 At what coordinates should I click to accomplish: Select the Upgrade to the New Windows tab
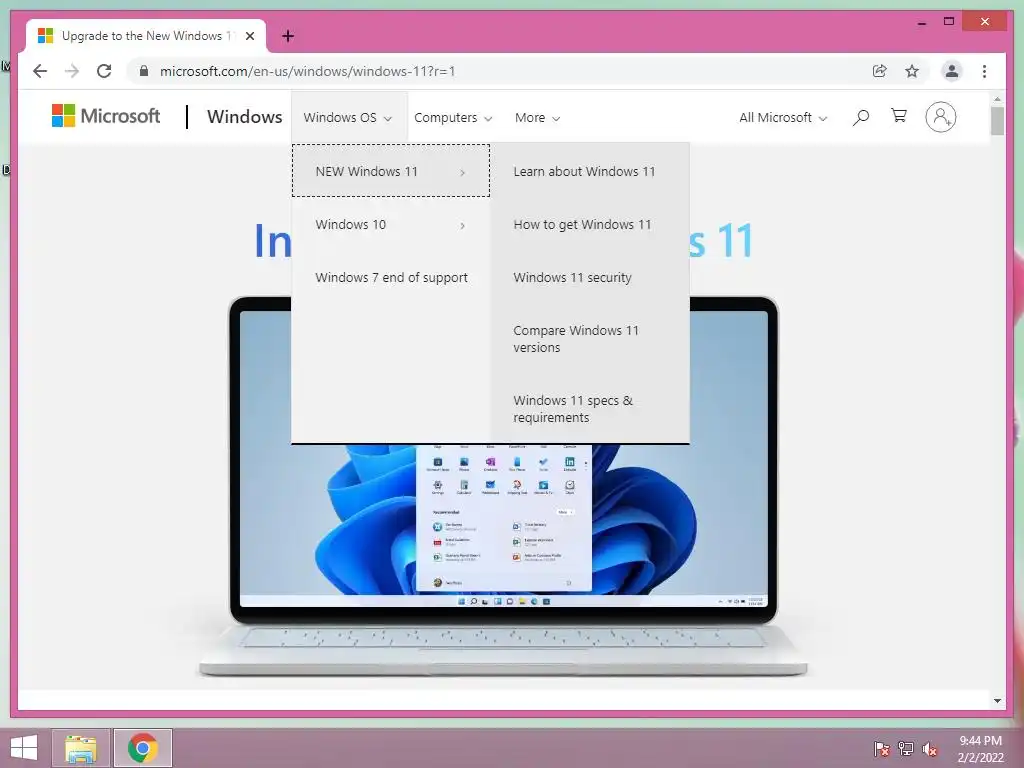[146, 36]
